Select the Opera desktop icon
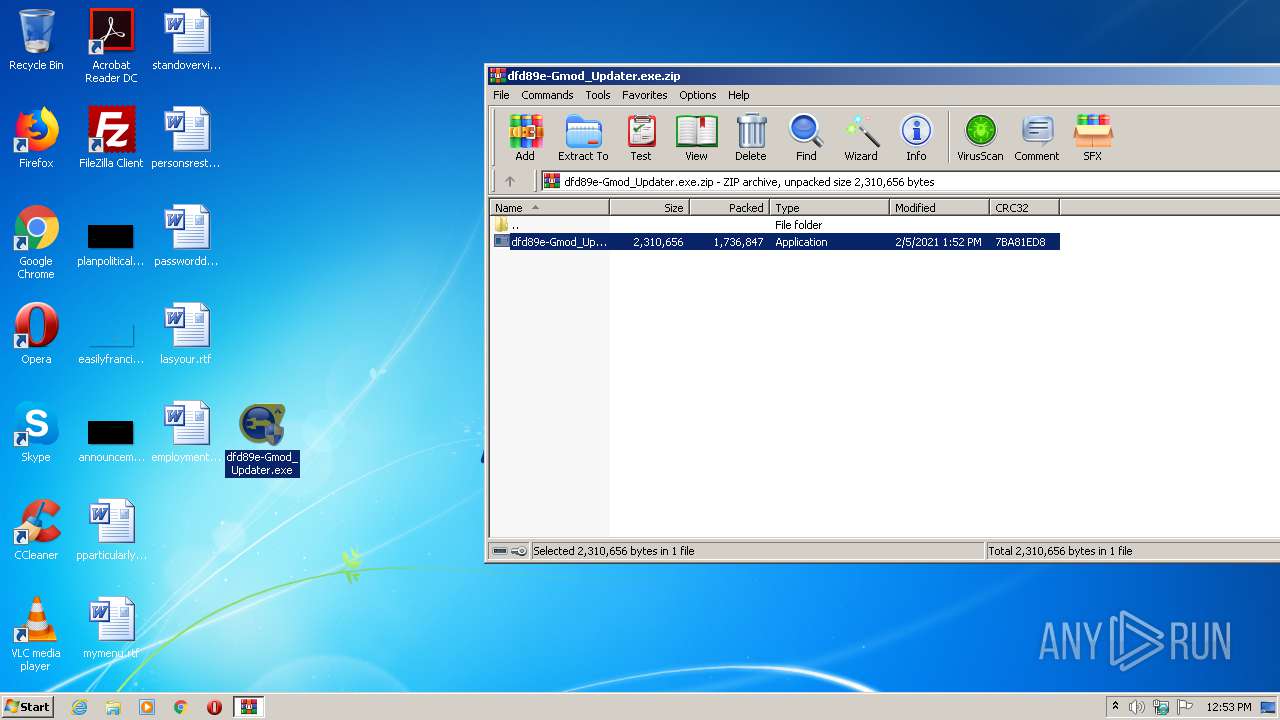Image resolution: width=1280 pixels, height=720 pixels. [36, 334]
